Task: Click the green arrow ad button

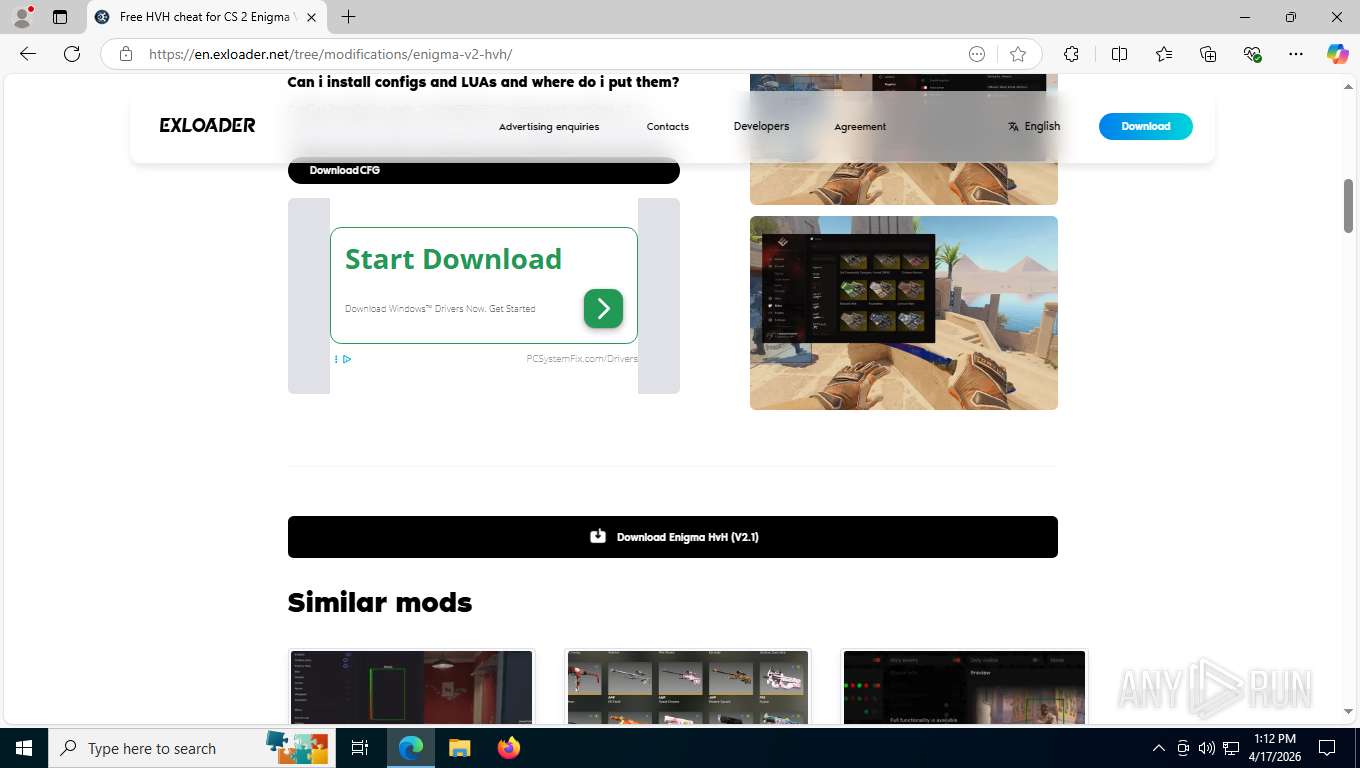Action: 603,309
